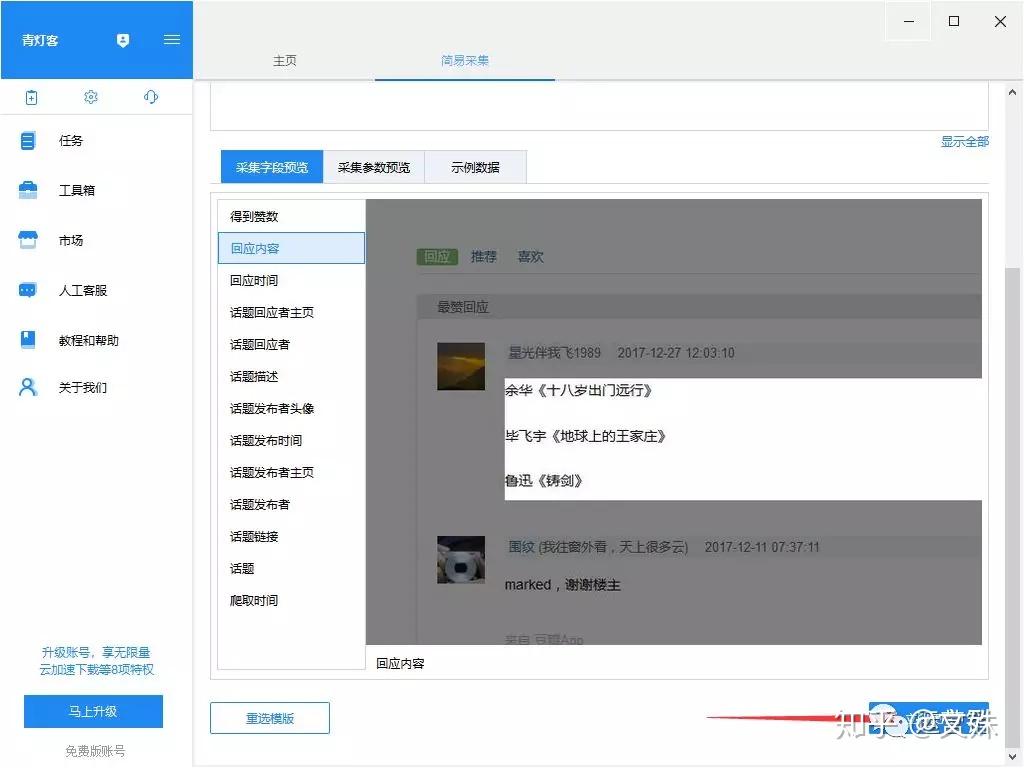Screen dimensions: 1024x768
Task: Select the 得到赞数 field
Action: tap(291, 216)
